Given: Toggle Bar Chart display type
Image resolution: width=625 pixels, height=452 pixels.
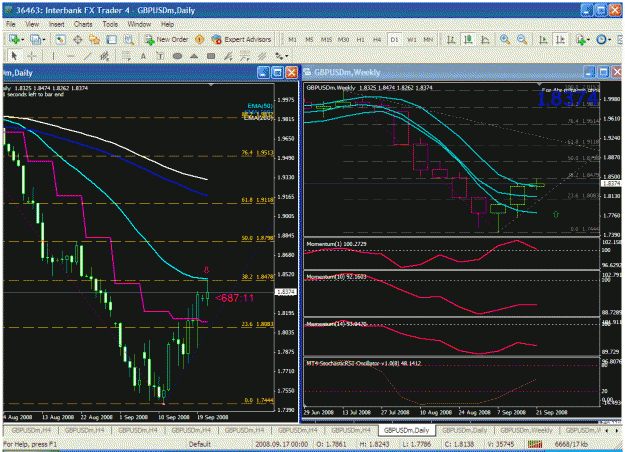Looking at the screenshot, I should pyautogui.click(x=451, y=39).
